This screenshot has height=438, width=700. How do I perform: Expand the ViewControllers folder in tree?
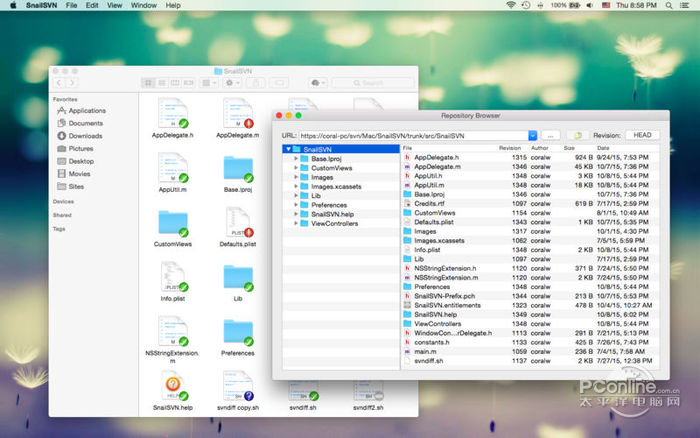(296, 223)
